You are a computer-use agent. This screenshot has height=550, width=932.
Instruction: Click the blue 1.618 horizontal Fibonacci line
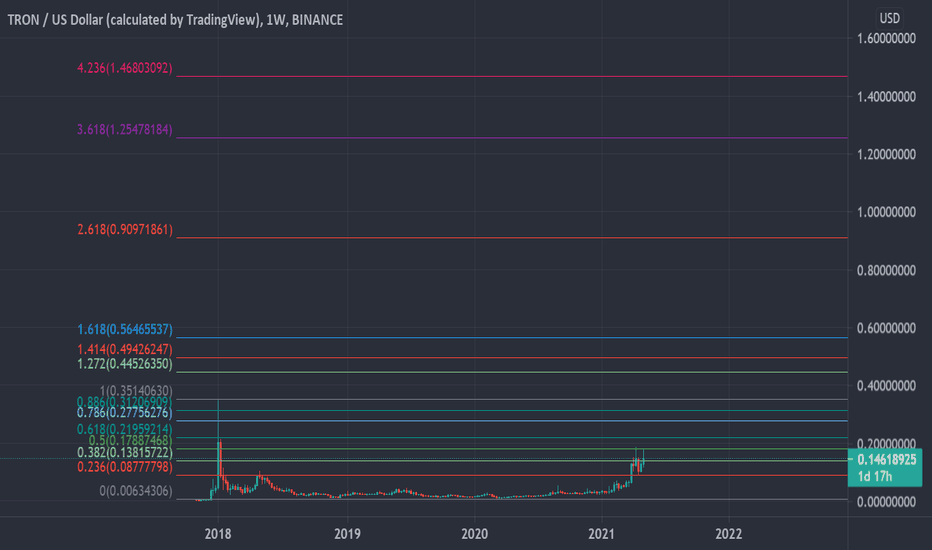512,338
